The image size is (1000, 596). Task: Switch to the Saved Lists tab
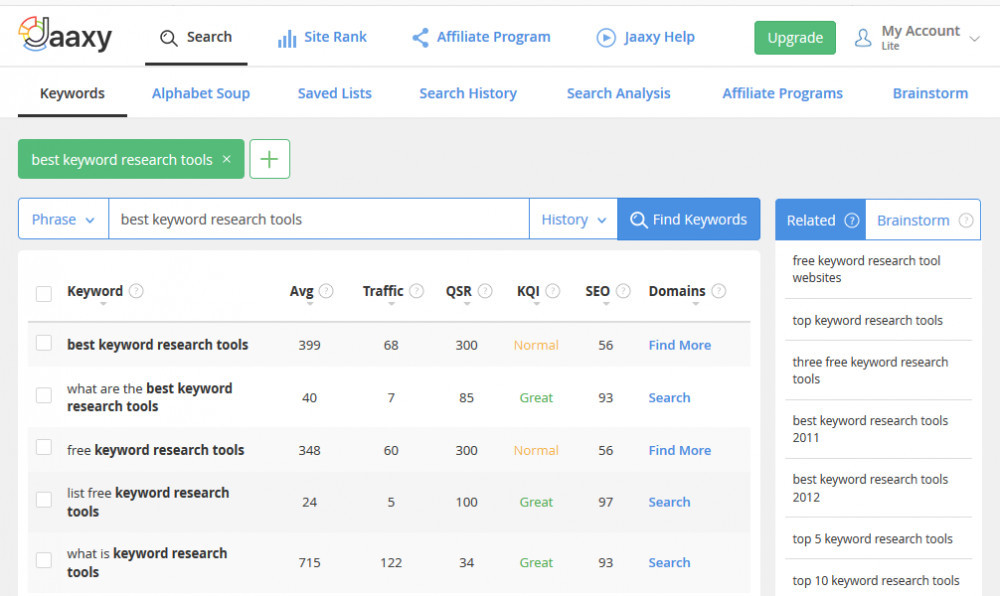(x=335, y=94)
